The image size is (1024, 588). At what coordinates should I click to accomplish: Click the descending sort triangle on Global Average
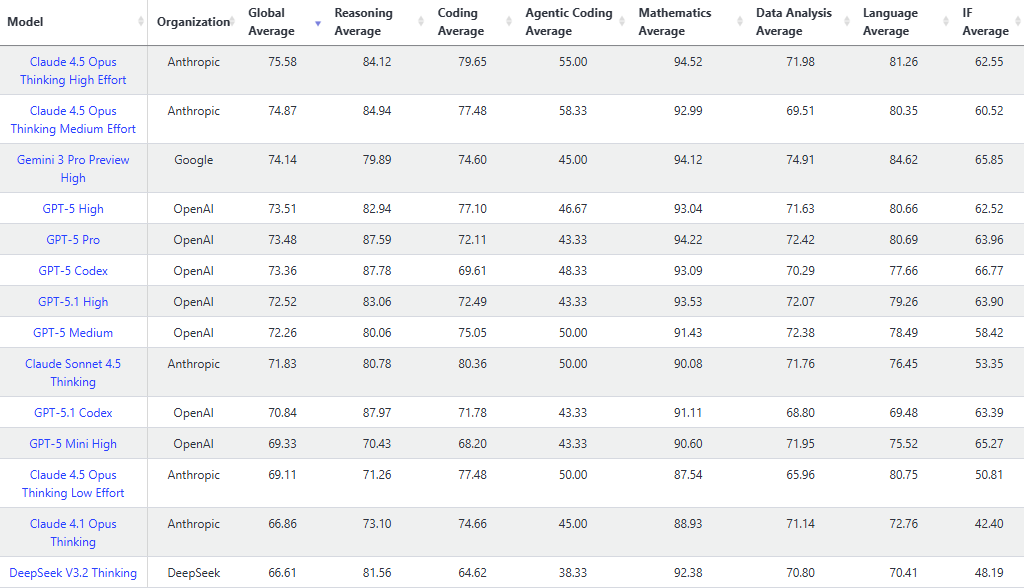tap(318, 22)
